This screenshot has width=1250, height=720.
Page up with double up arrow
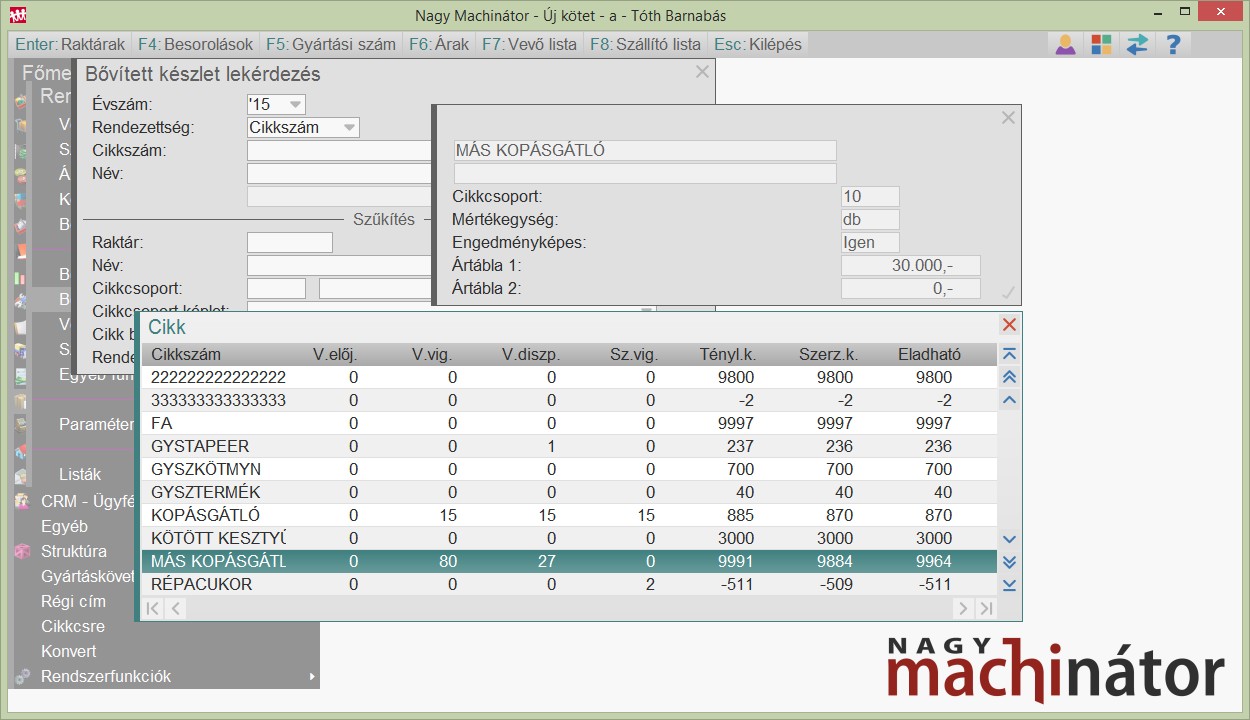pos(1009,377)
